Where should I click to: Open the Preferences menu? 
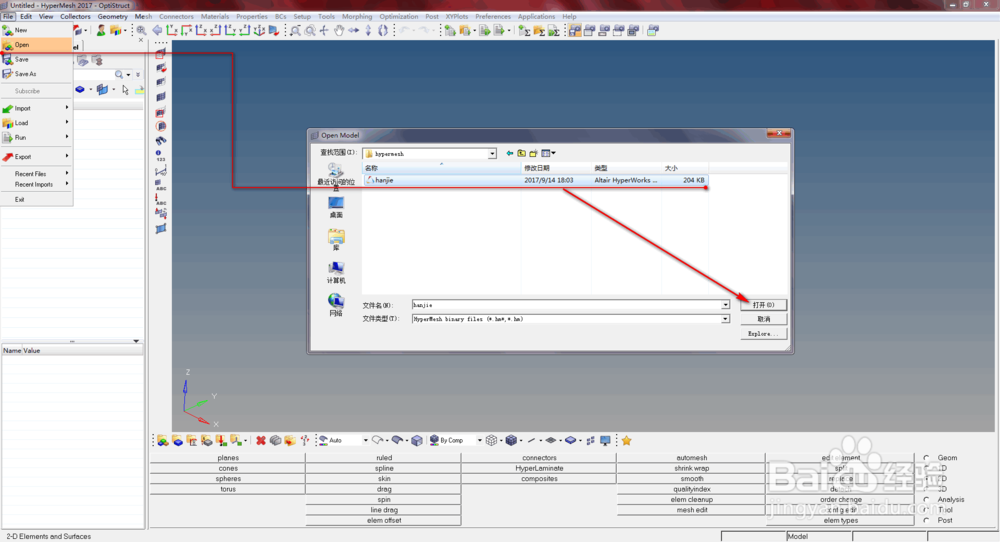(493, 17)
